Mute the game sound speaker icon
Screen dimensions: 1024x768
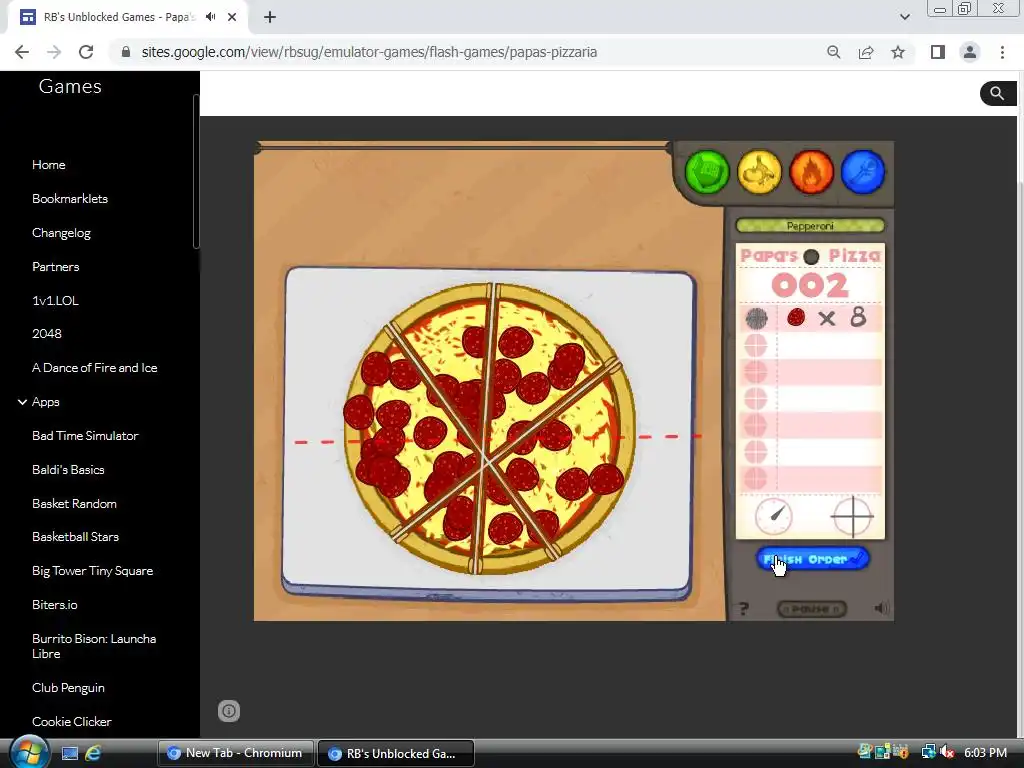881,609
